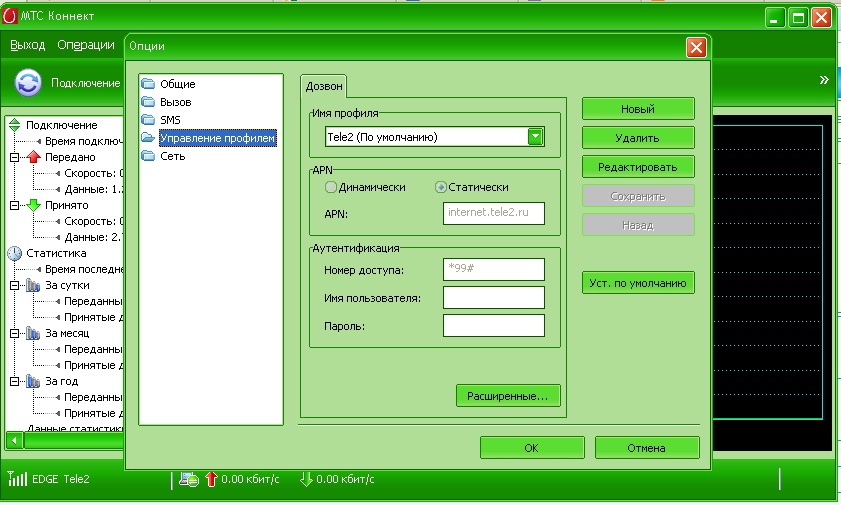Image resolution: width=841 pixels, height=505 pixels.
Task: Click the Имя пользователя field
Action: coord(494,298)
